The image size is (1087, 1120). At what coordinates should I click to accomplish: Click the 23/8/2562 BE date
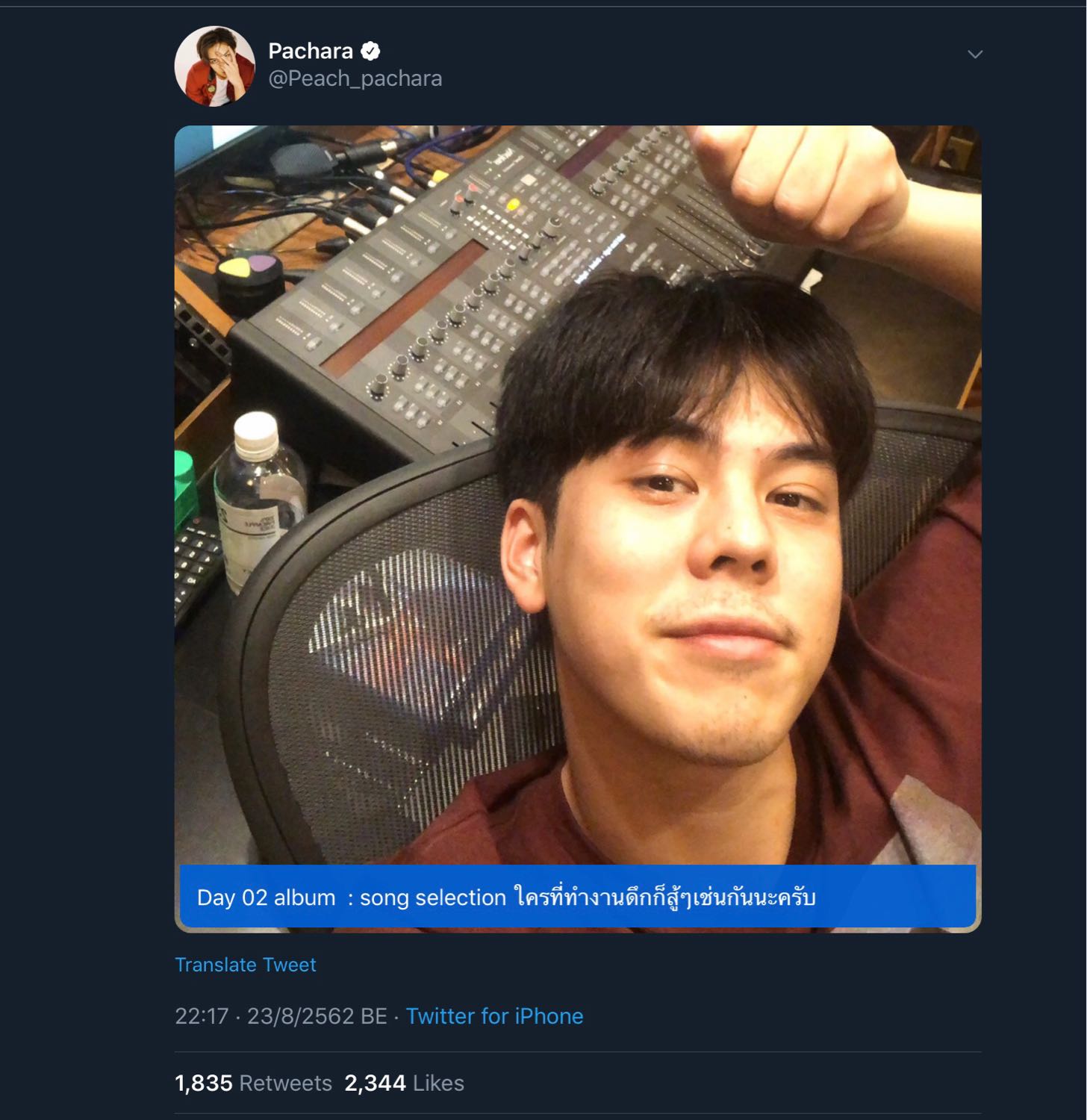tap(317, 1016)
